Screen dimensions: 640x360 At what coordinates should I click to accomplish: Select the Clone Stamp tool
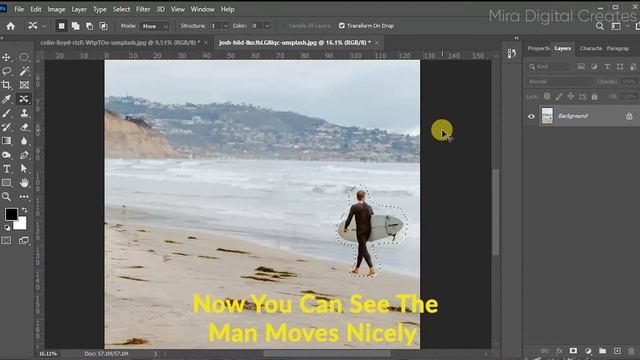click(24, 113)
